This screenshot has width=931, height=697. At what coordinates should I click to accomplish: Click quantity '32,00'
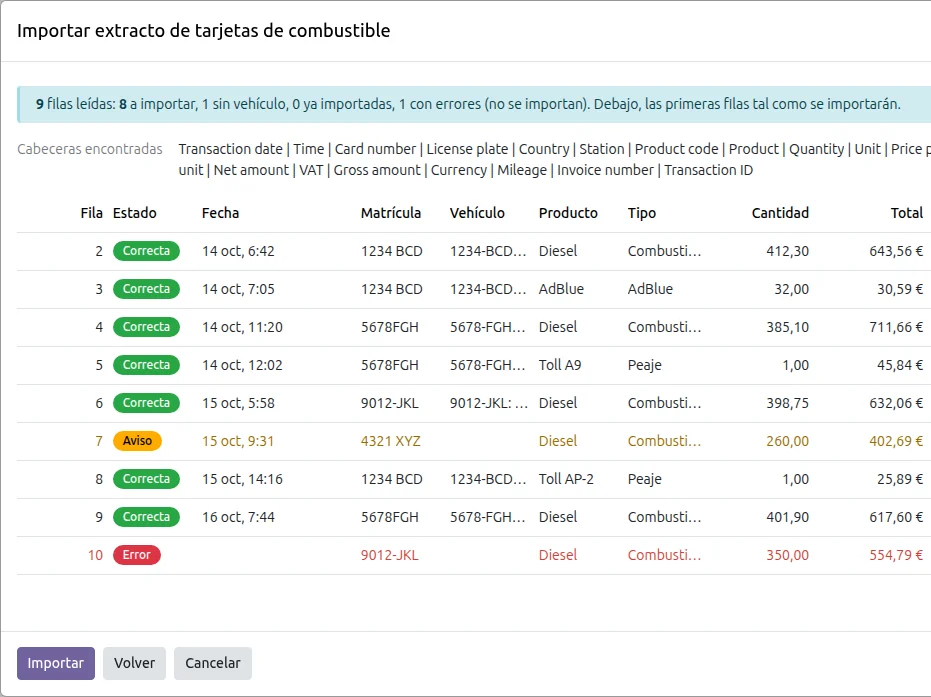pyautogui.click(x=791, y=289)
